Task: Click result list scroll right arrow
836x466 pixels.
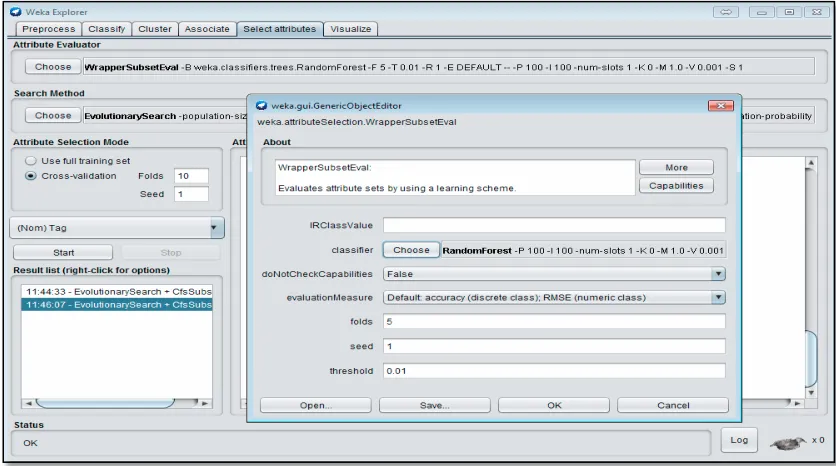Action: 206,404
